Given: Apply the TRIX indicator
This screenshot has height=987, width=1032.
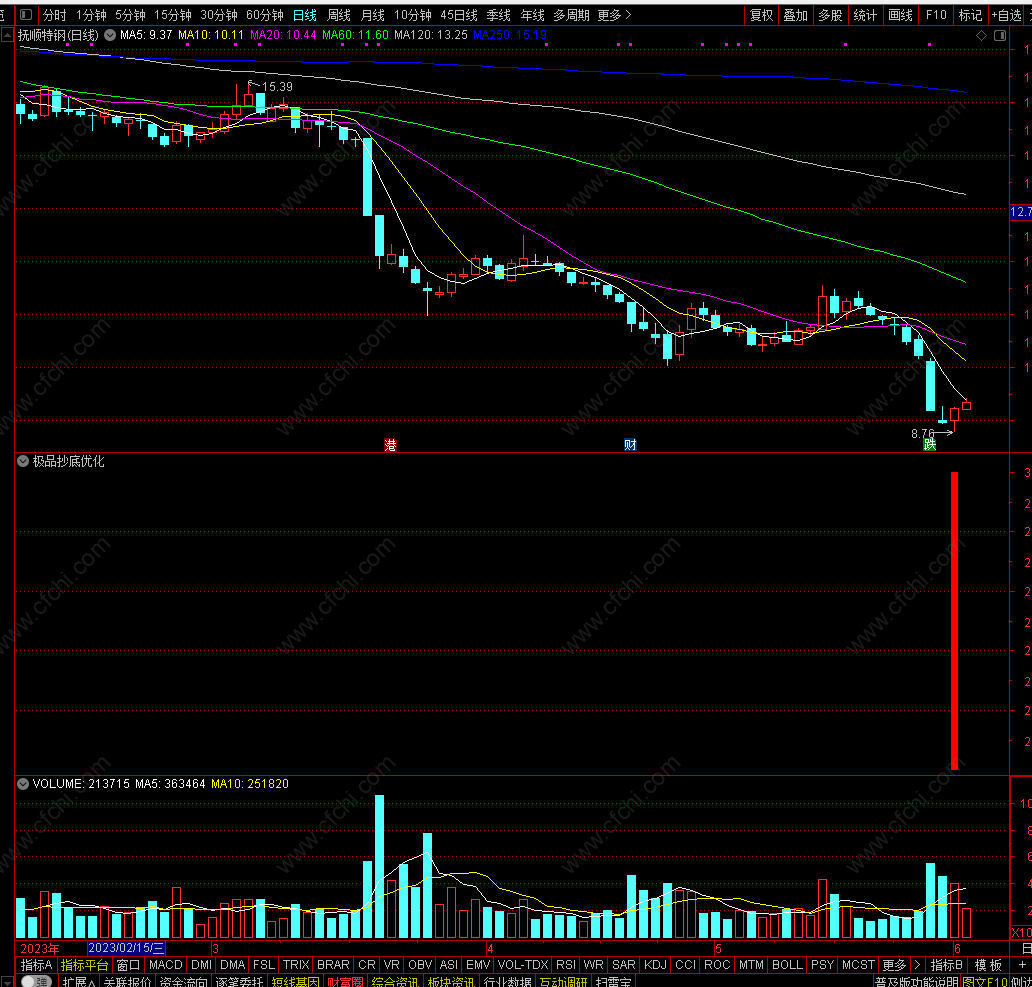Looking at the screenshot, I should [296, 965].
